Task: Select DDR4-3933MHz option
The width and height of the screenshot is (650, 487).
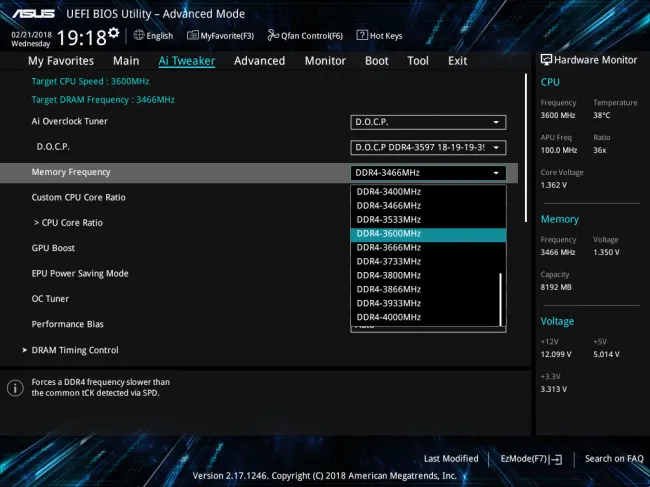Action: coord(428,303)
